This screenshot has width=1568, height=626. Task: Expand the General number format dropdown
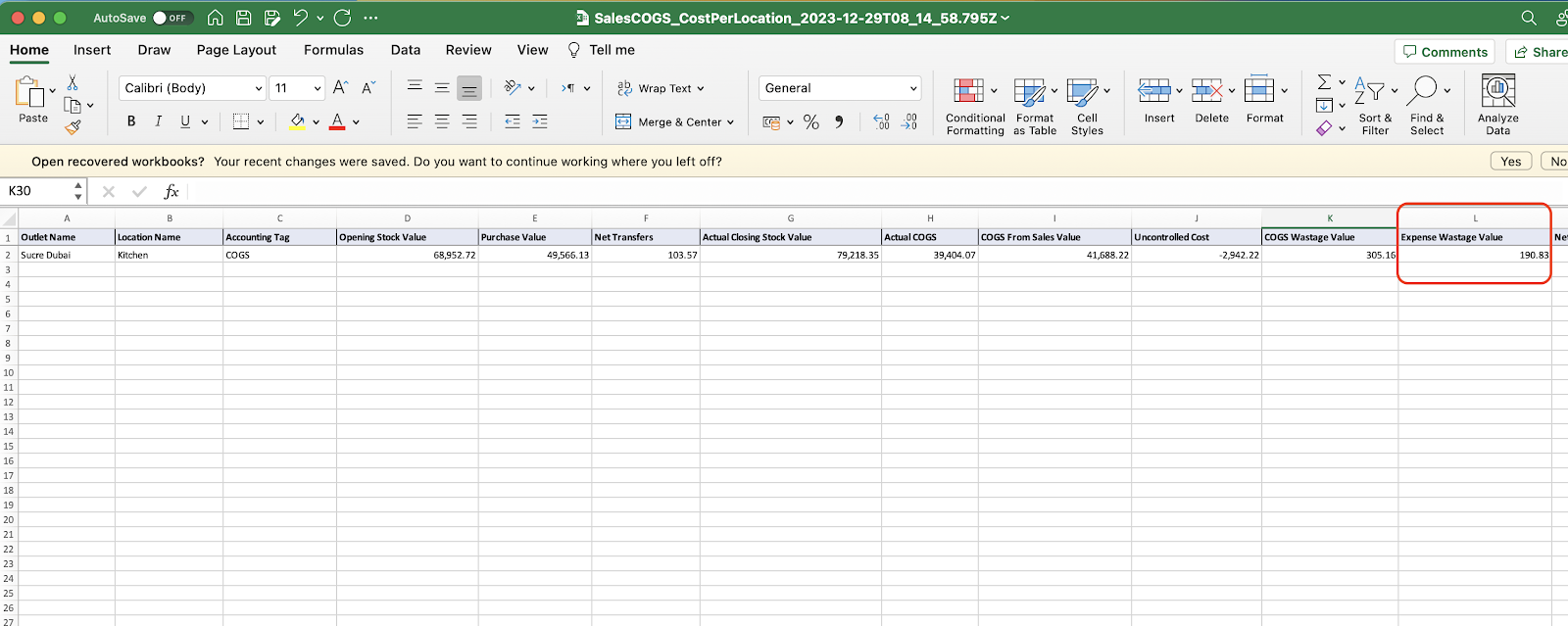coord(913,88)
